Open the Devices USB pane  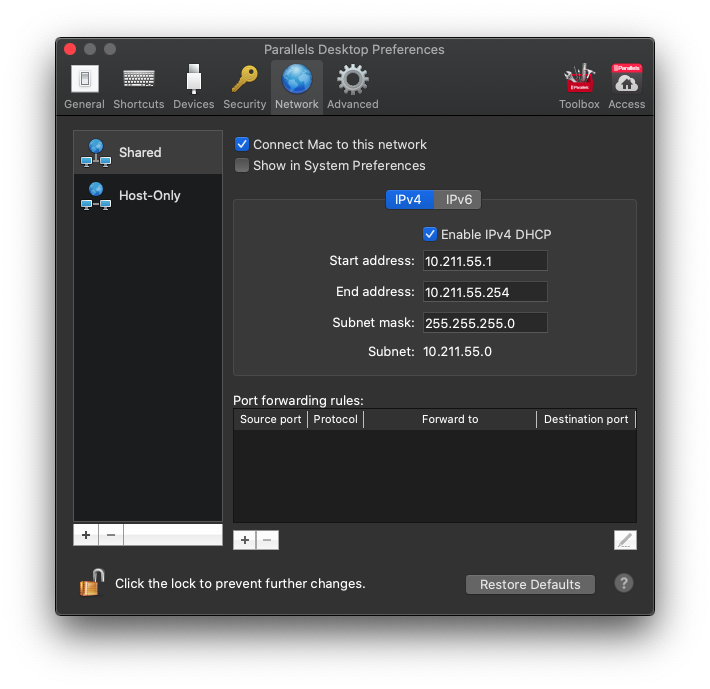tap(193, 87)
